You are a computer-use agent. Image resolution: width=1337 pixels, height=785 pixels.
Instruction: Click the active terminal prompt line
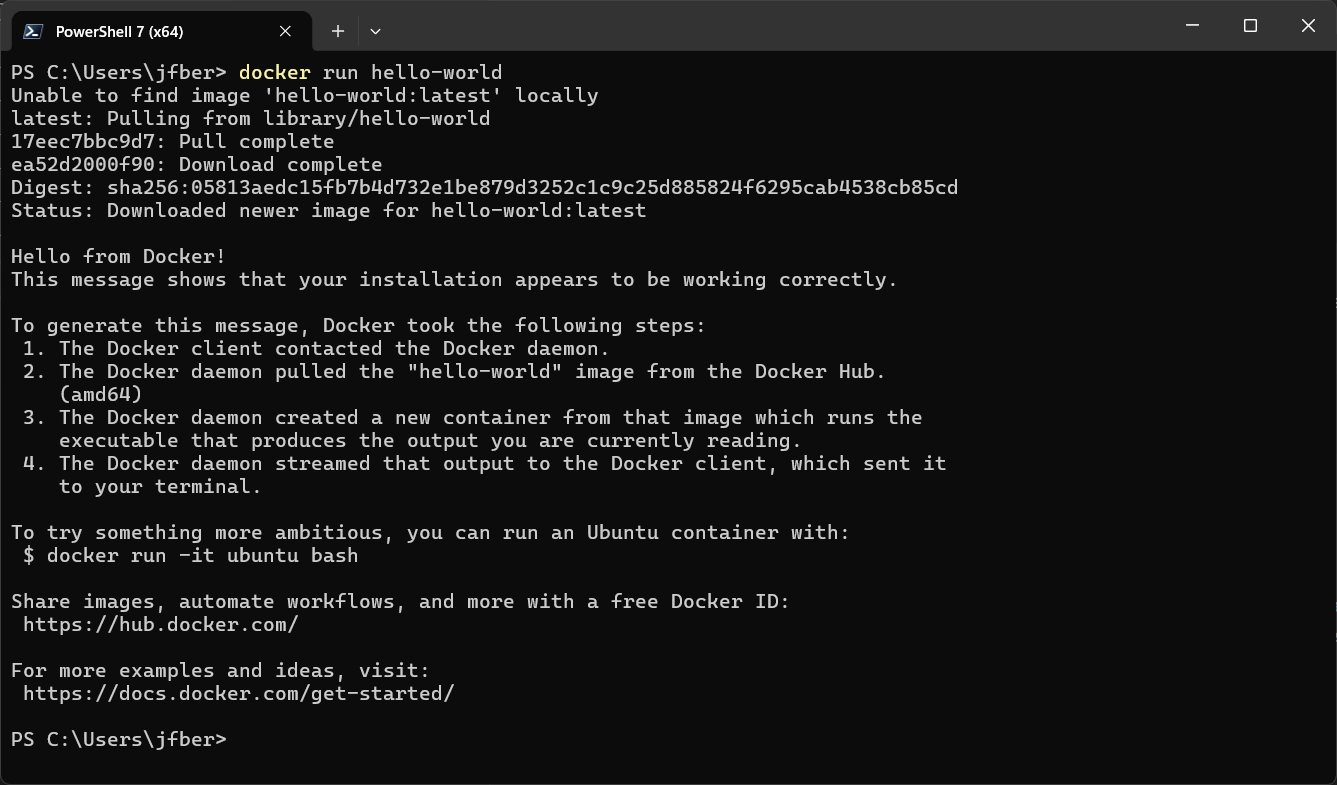click(118, 739)
